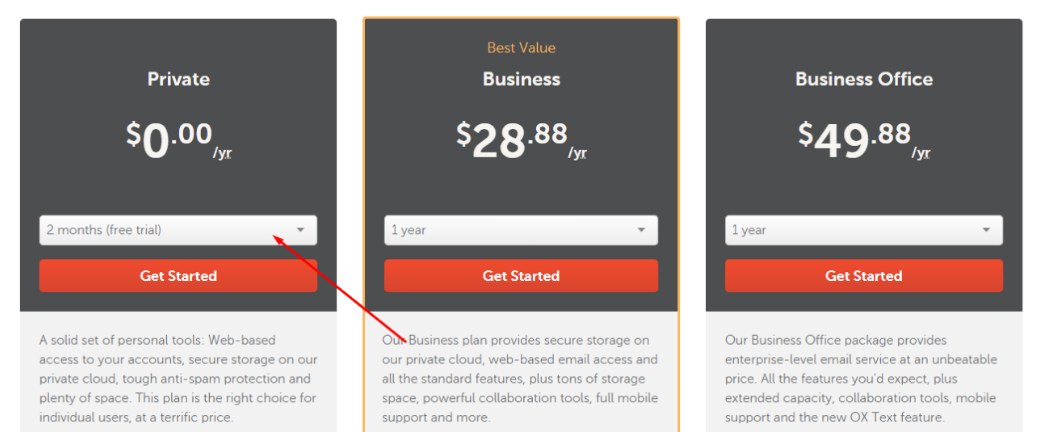Click the arrow icon in Private plan dropdown

click(300, 230)
